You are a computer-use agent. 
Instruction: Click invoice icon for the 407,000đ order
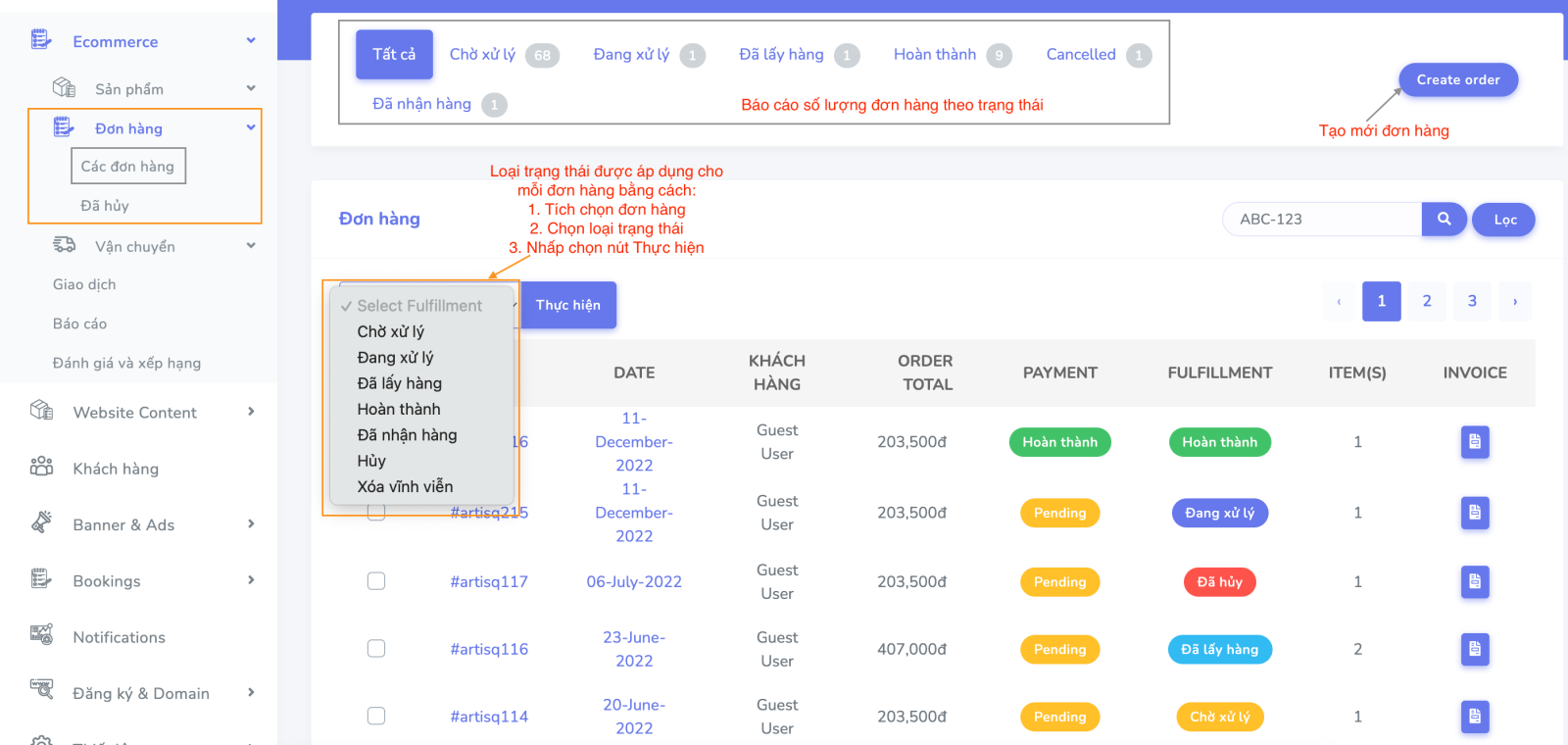pyautogui.click(x=1474, y=649)
